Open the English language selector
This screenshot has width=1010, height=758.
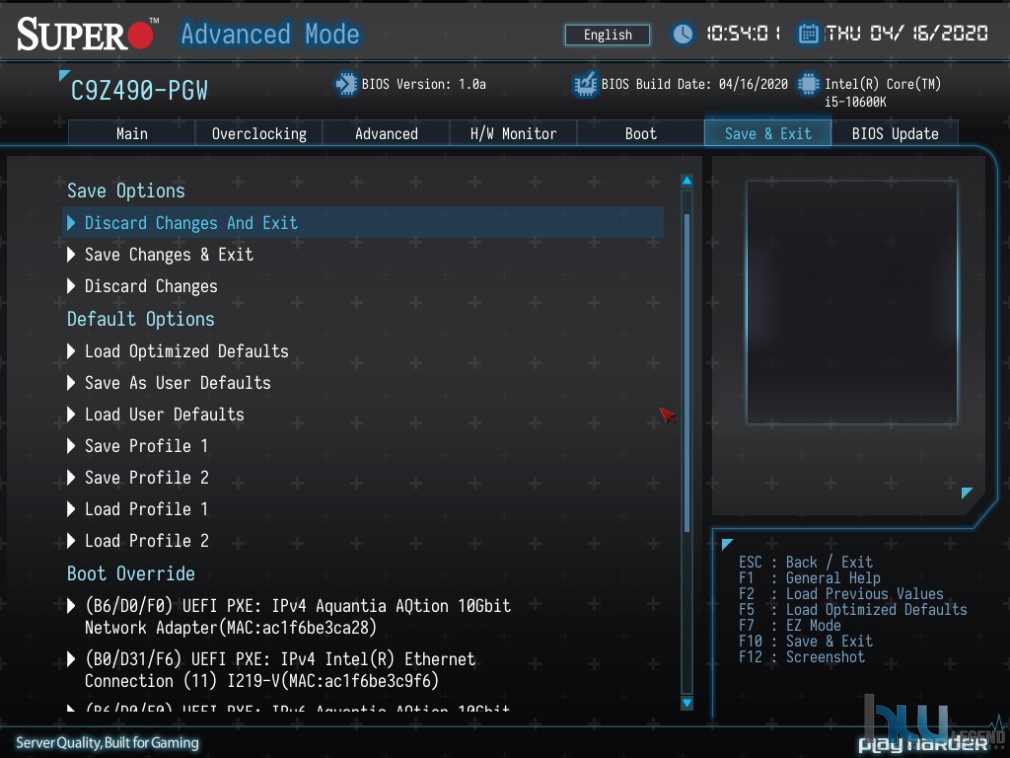(607, 35)
